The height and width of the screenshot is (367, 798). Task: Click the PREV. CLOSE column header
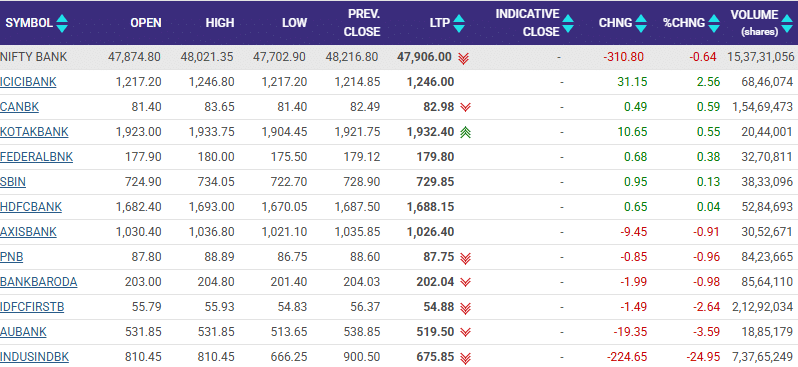pyautogui.click(x=362, y=23)
